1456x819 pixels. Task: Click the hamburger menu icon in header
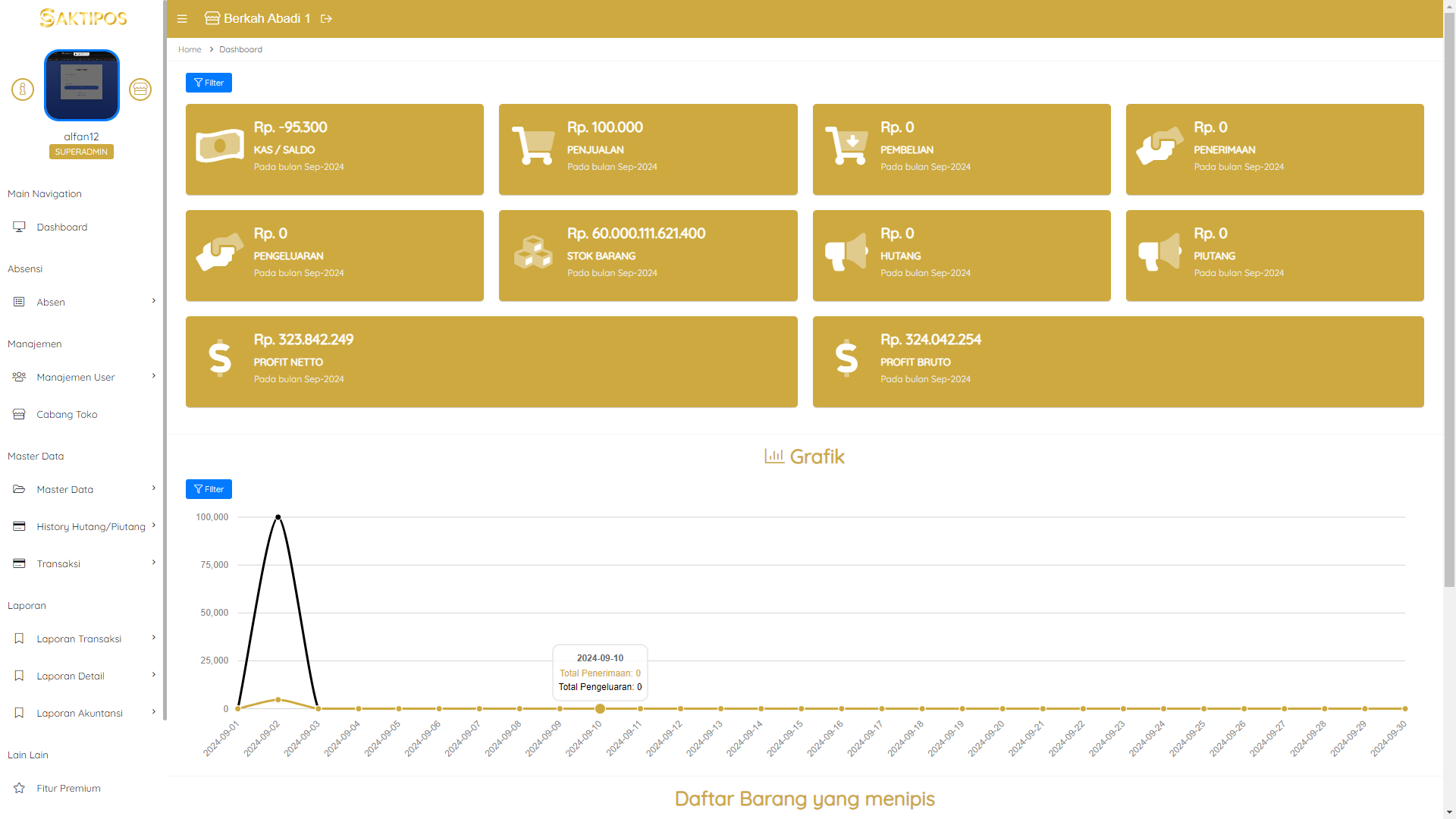182,19
